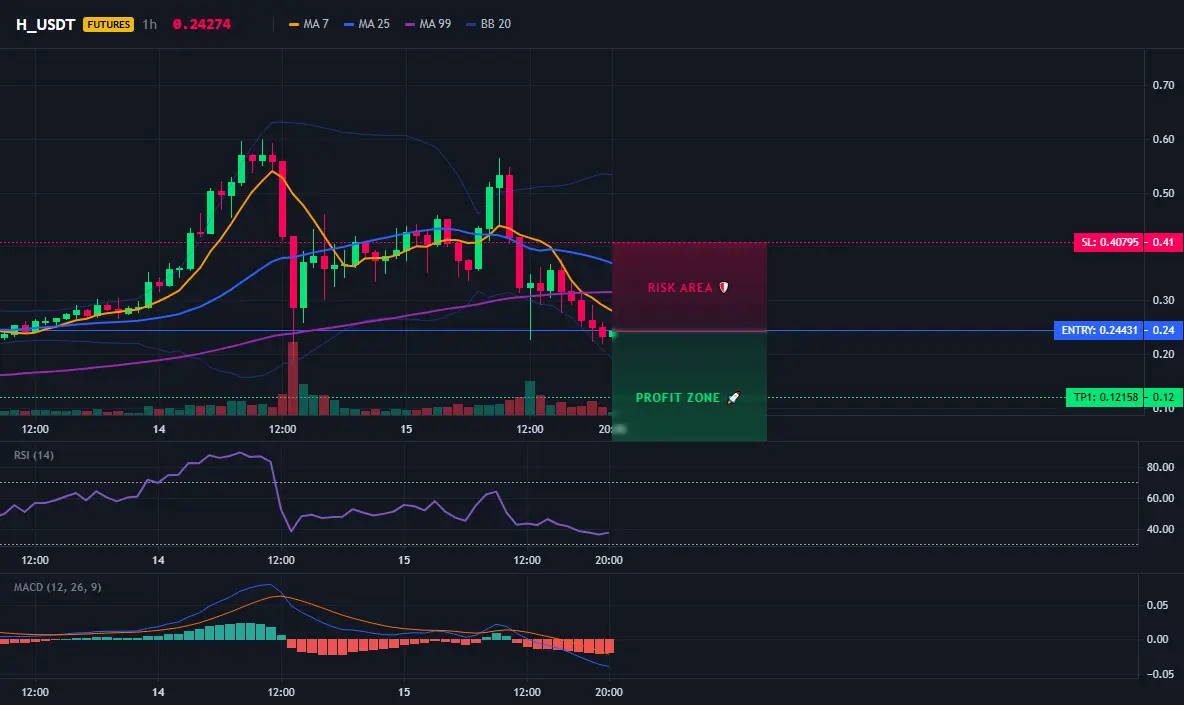Click the 0.00 MACD axis label
1184x705 pixels.
point(1157,639)
